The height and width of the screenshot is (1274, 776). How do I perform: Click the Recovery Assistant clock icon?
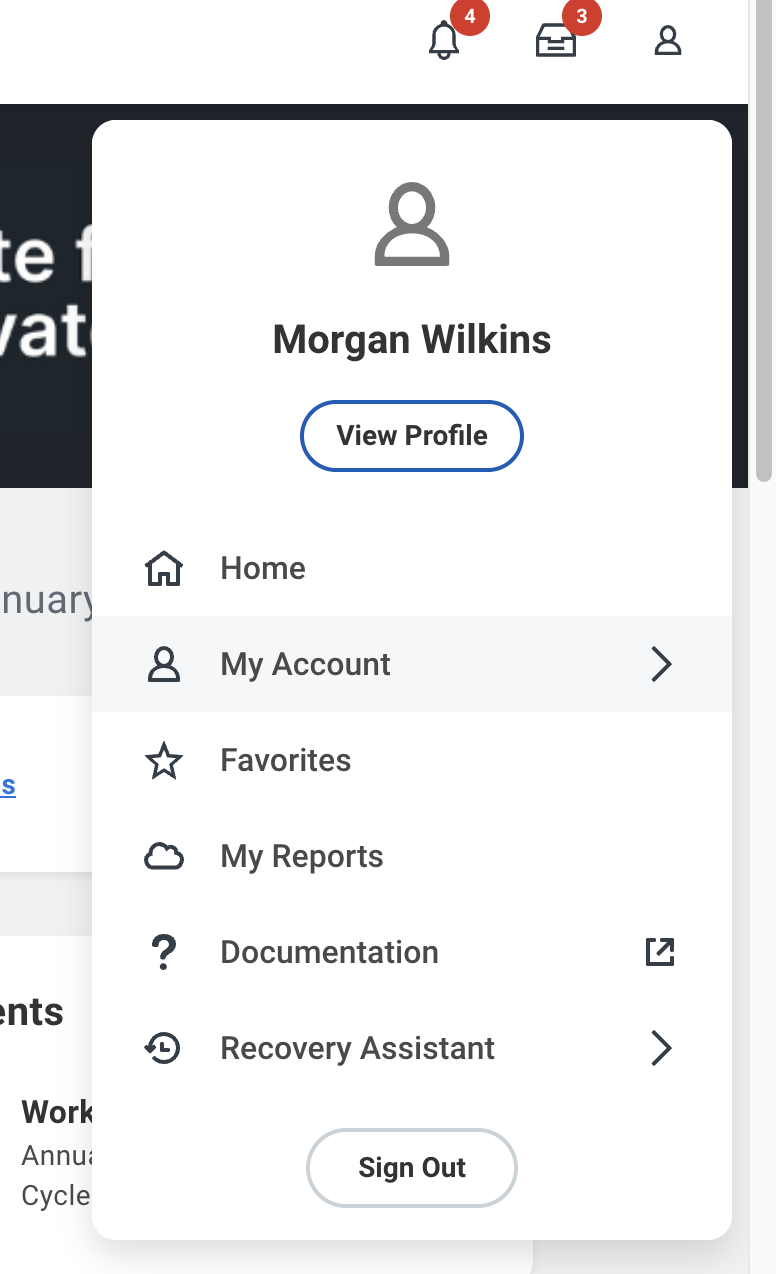click(x=164, y=1049)
